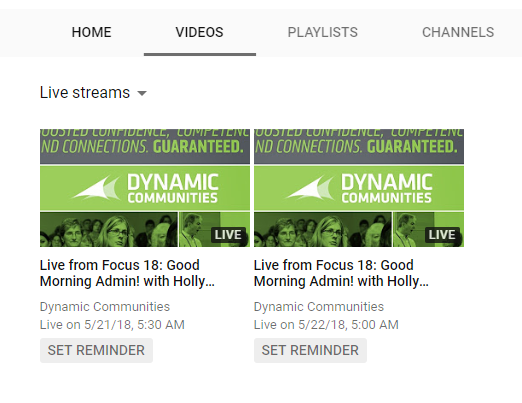Click Dynamic Communities logo in second thumbnail
The width and height of the screenshot is (522, 403).
[359, 188]
